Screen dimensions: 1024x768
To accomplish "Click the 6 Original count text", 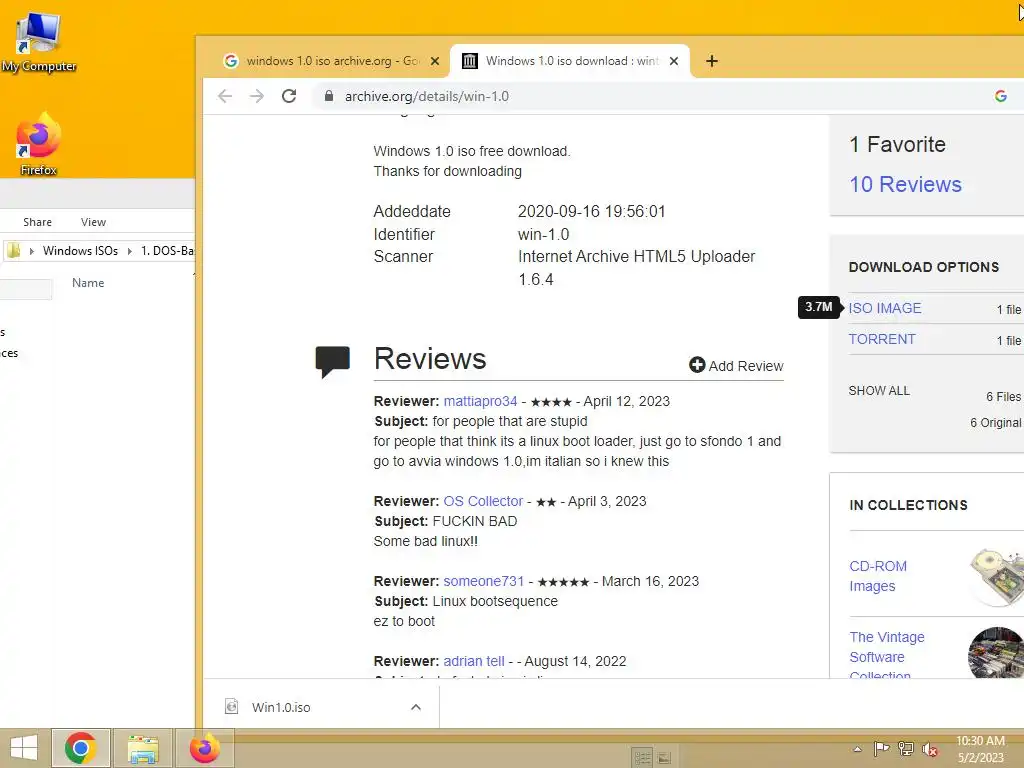I will coord(995,423).
